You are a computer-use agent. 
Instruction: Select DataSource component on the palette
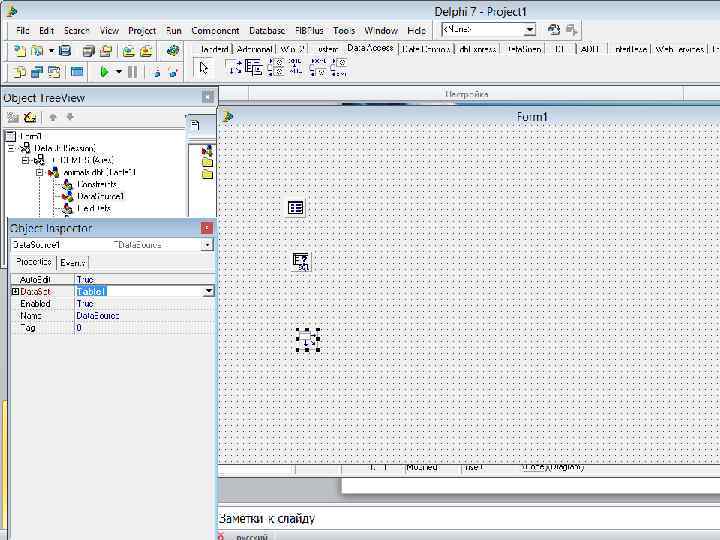coord(234,68)
